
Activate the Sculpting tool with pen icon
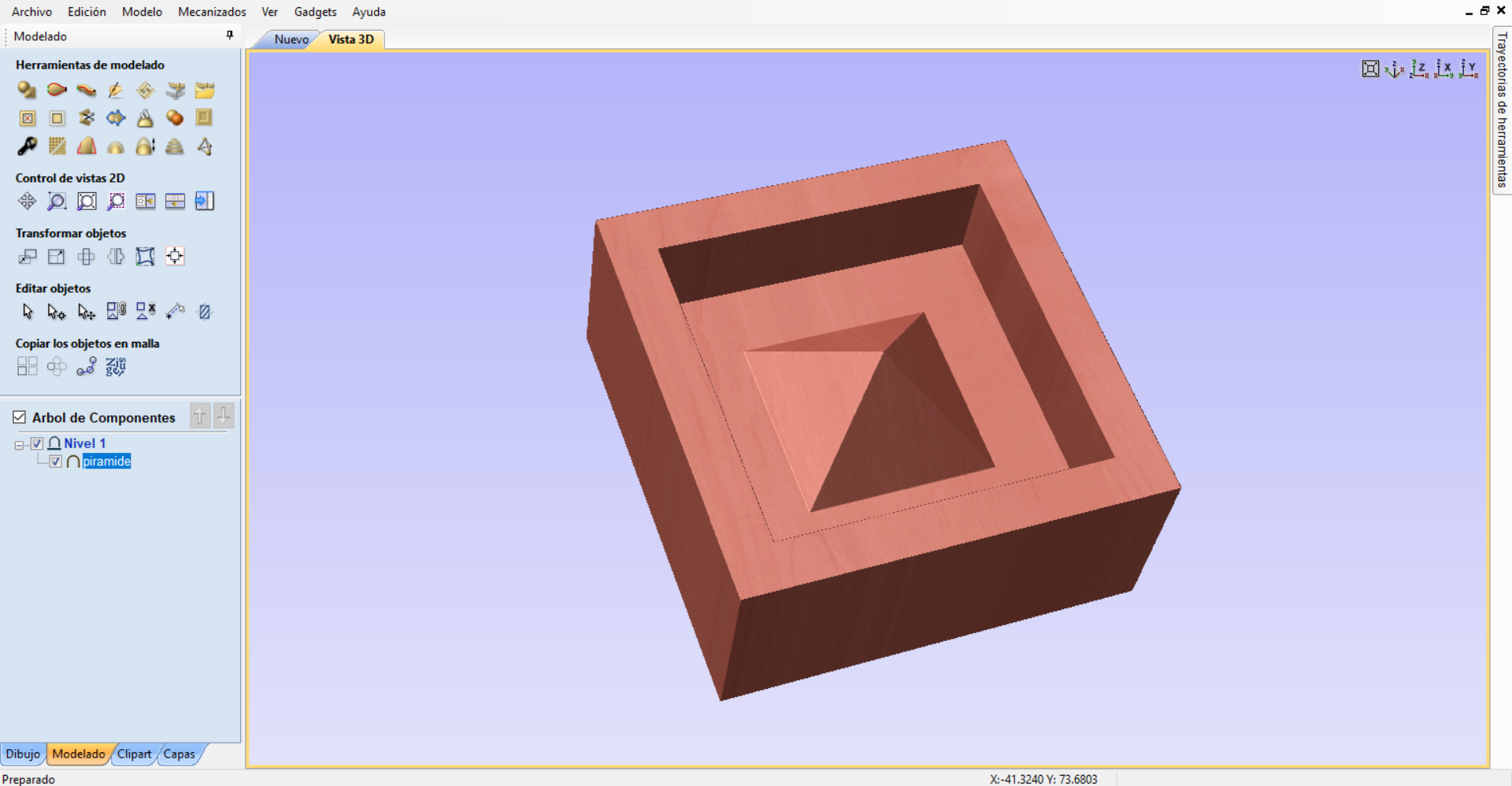coord(116,90)
